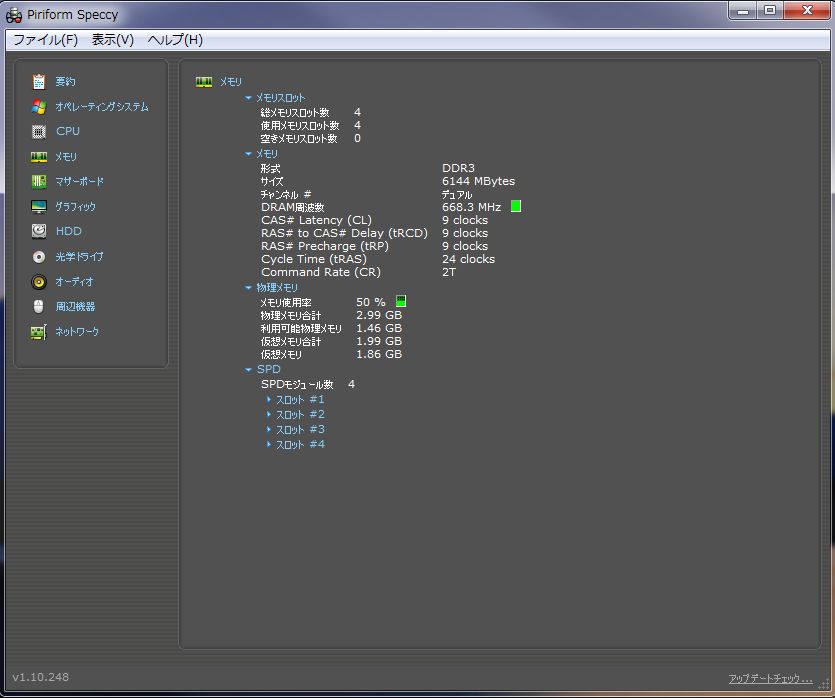Screen dimensions: 835x698
Task: Click the 要約 summary icon in sidebar
Action: click(x=39, y=81)
